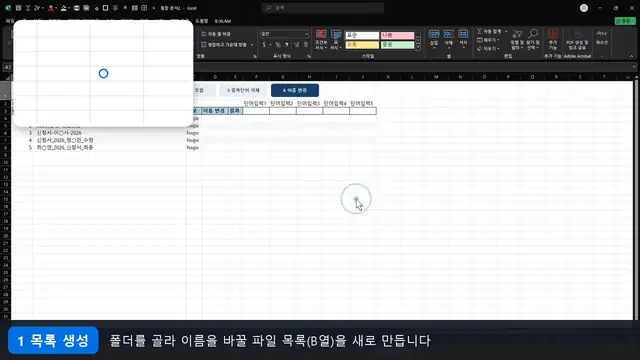Select the 결과 header cell
The height and width of the screenshot is (360, 640).
[x=235, y=111]
